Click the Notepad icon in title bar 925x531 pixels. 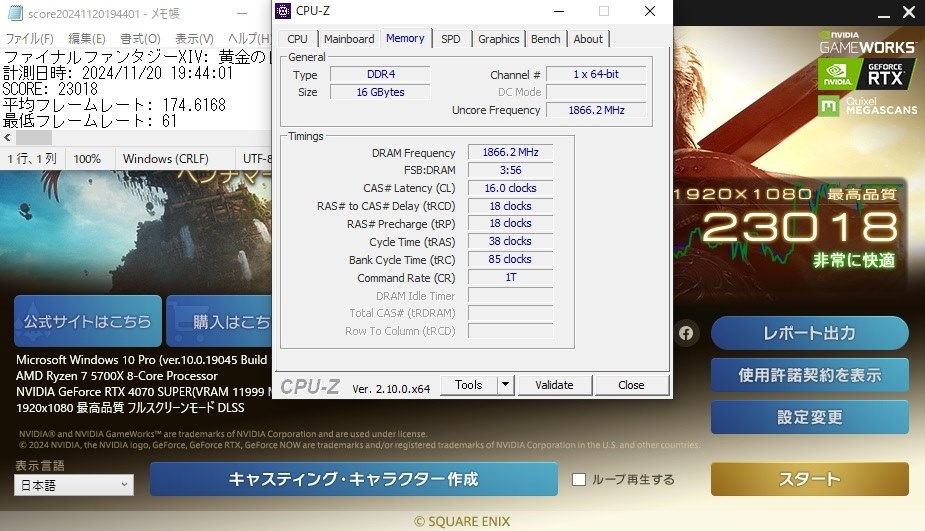pyautogui.click(x=15, y=13)
